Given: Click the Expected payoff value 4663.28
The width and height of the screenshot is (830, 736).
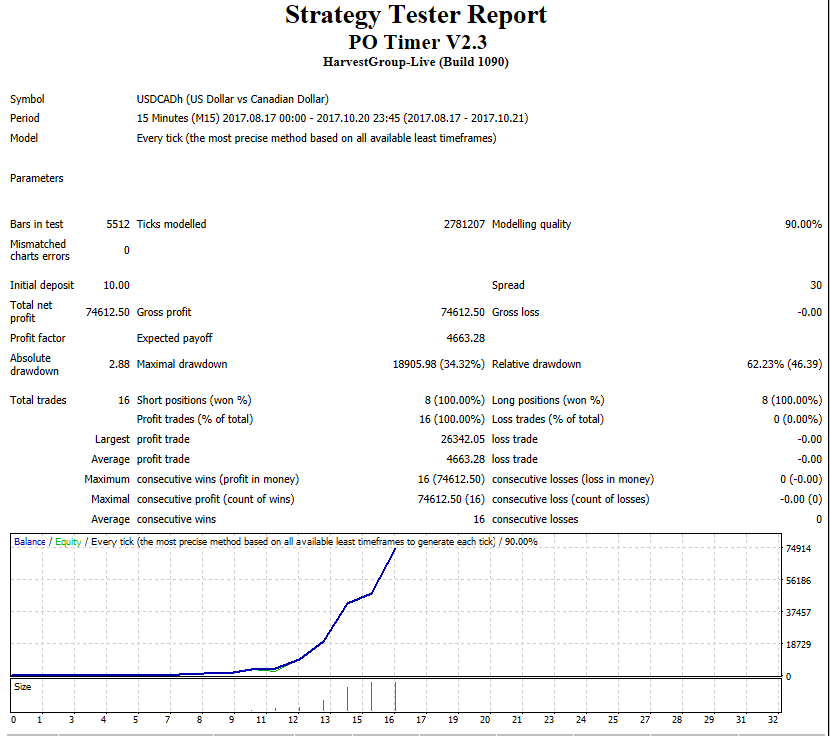Looking at the screenshot, I should pos(465,338).
